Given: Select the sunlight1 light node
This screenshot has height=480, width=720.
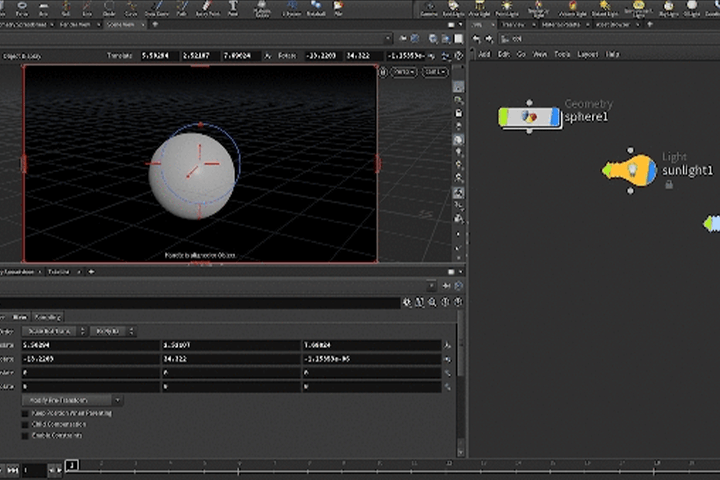Looking at the screenshot, I should [630, 170].
